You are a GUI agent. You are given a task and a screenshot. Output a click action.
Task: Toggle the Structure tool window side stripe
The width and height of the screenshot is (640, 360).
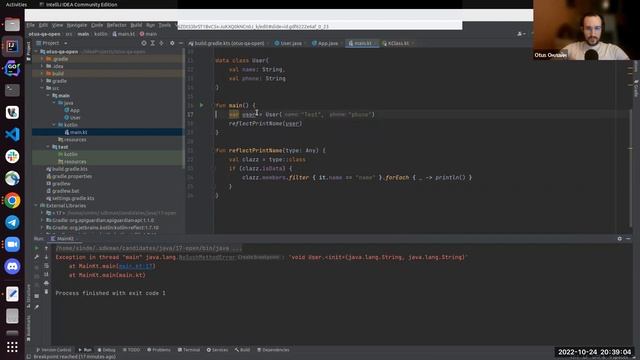(28, 295)
